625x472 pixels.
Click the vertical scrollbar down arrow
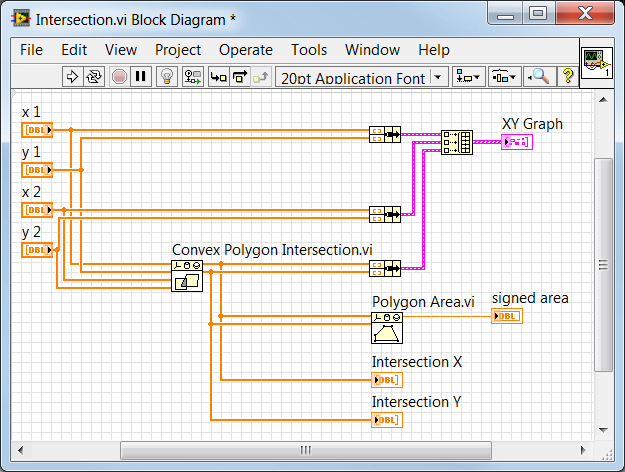point(603,430)
